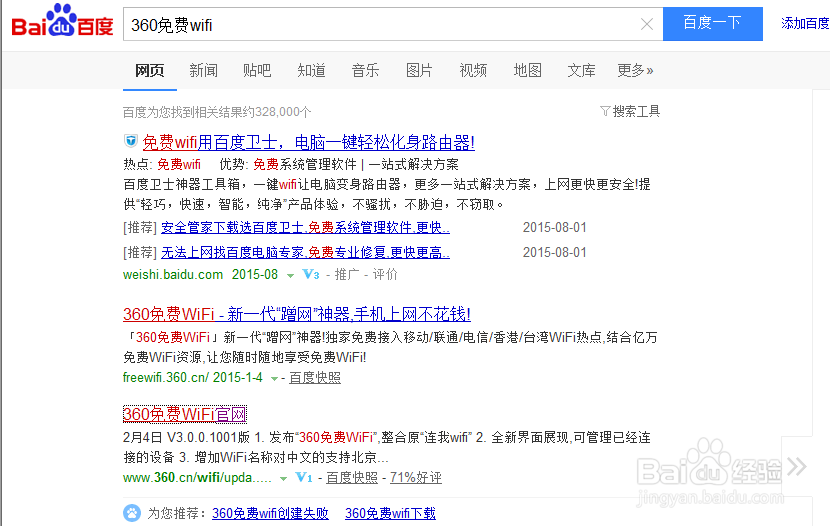Image resolution: width=830 pixels, height=526 pixels.
Task: Open the 音乐 tab
Action: click(365, 70)
